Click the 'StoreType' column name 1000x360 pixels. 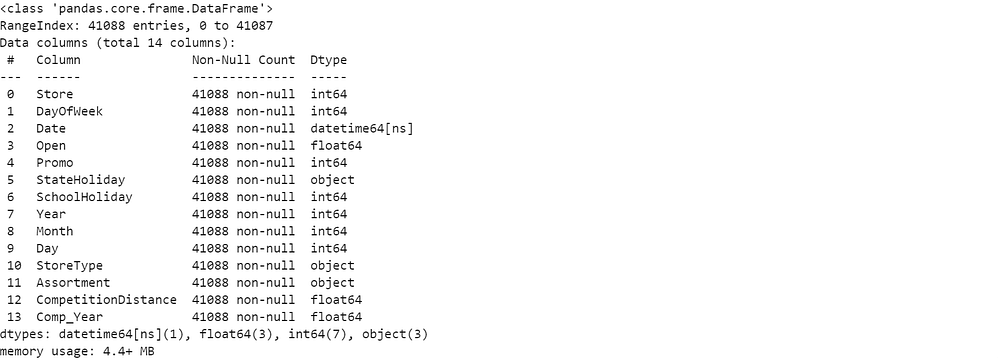pos(69,266)
